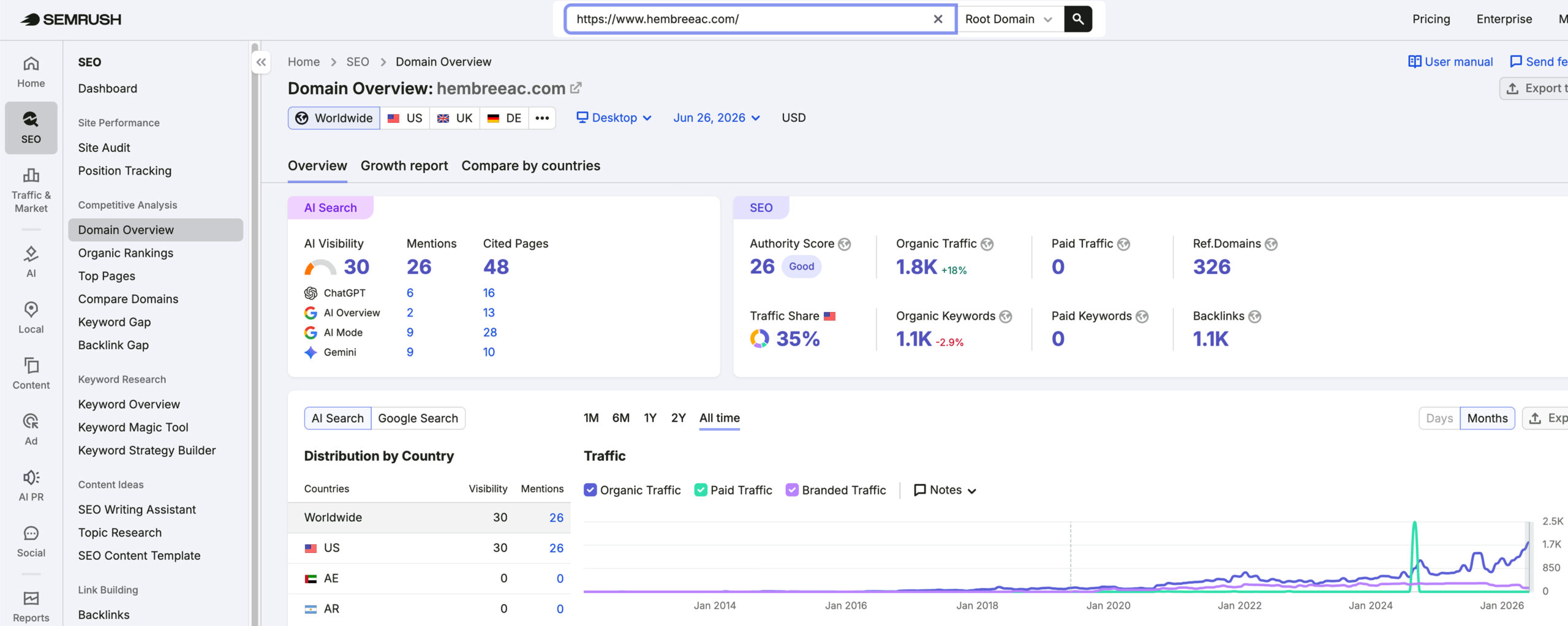
Task: Select the US database
Action: [405, 118]
